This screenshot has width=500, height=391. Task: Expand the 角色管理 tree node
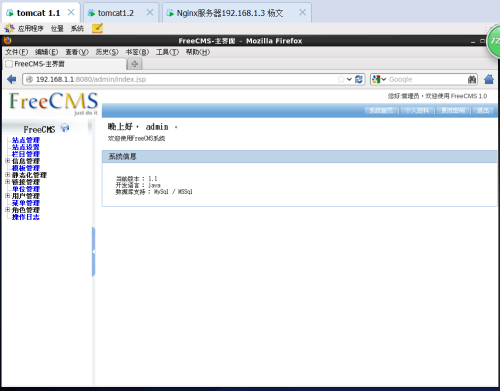coord(7,210)
